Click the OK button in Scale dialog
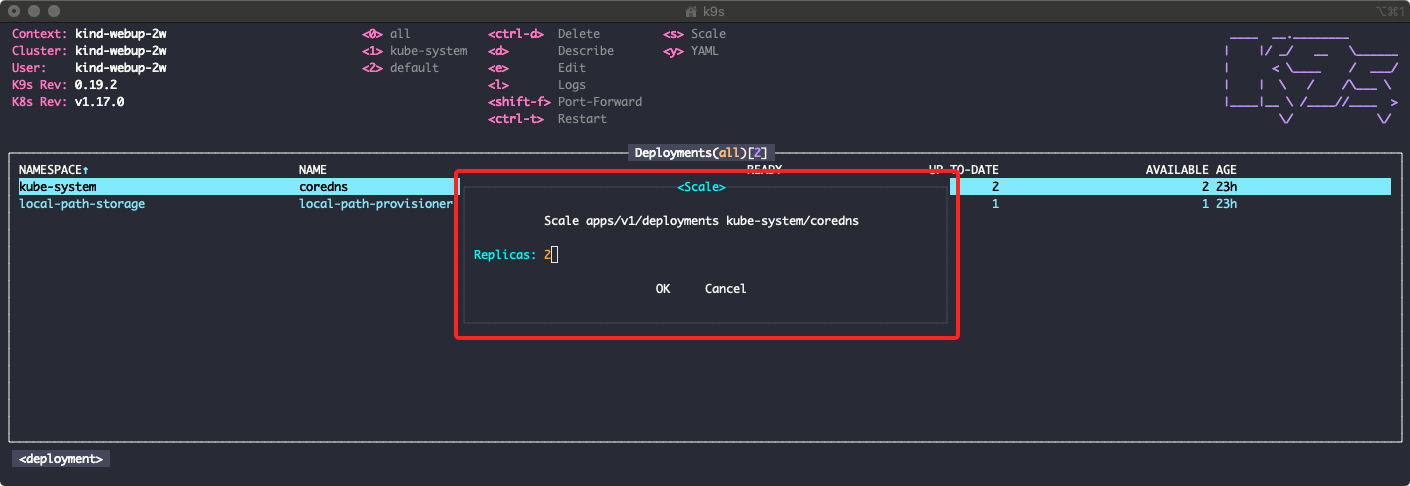Image resolution: width=1410 pixels, height=486 pixels. (662, 289)
